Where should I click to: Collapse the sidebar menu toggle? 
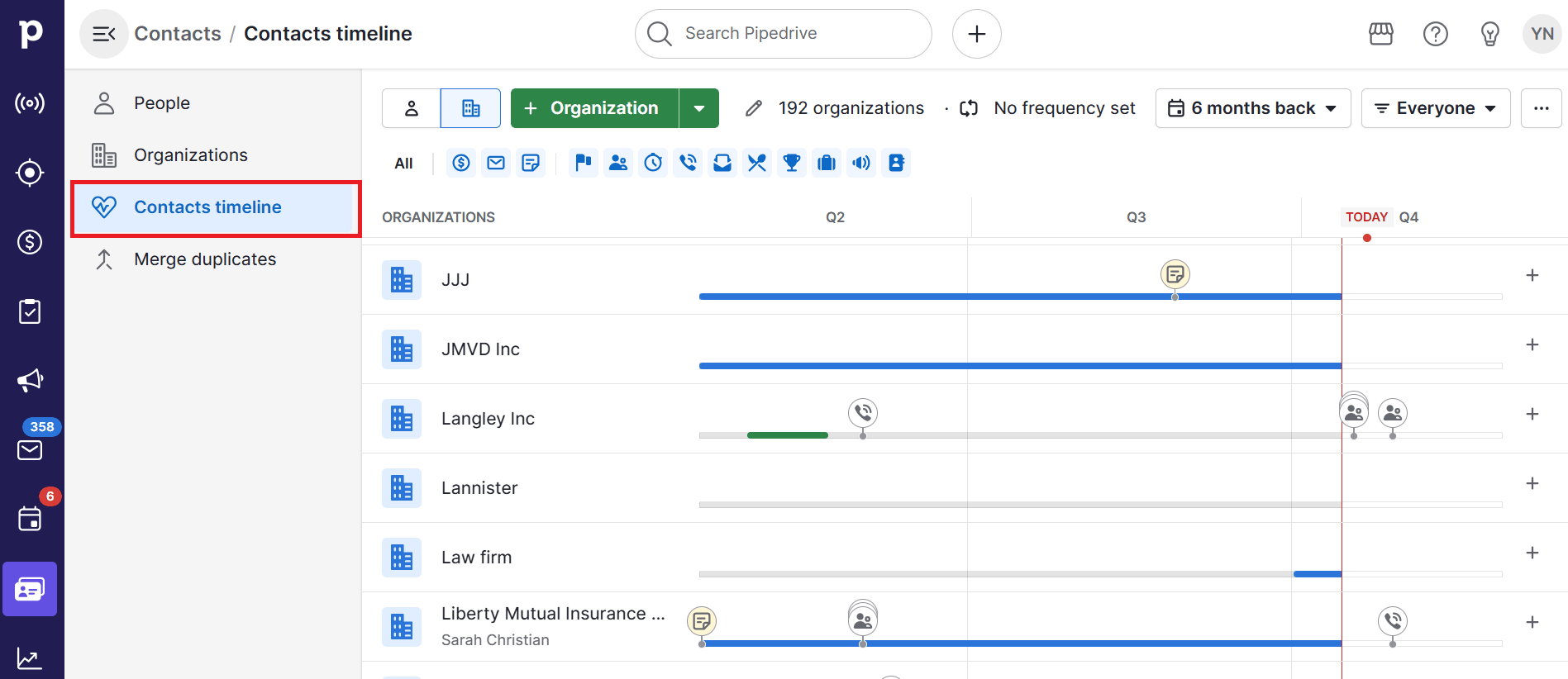point(104,34)
